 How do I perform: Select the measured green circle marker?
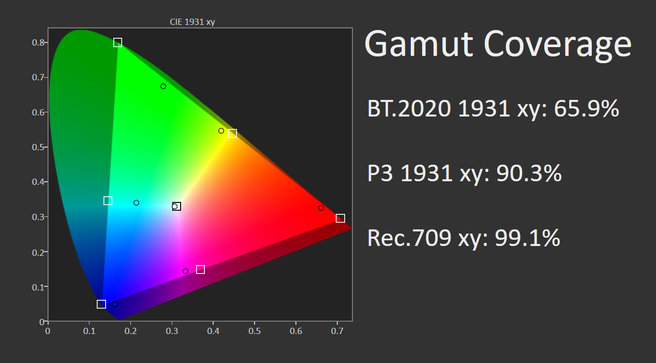[163, 86]
